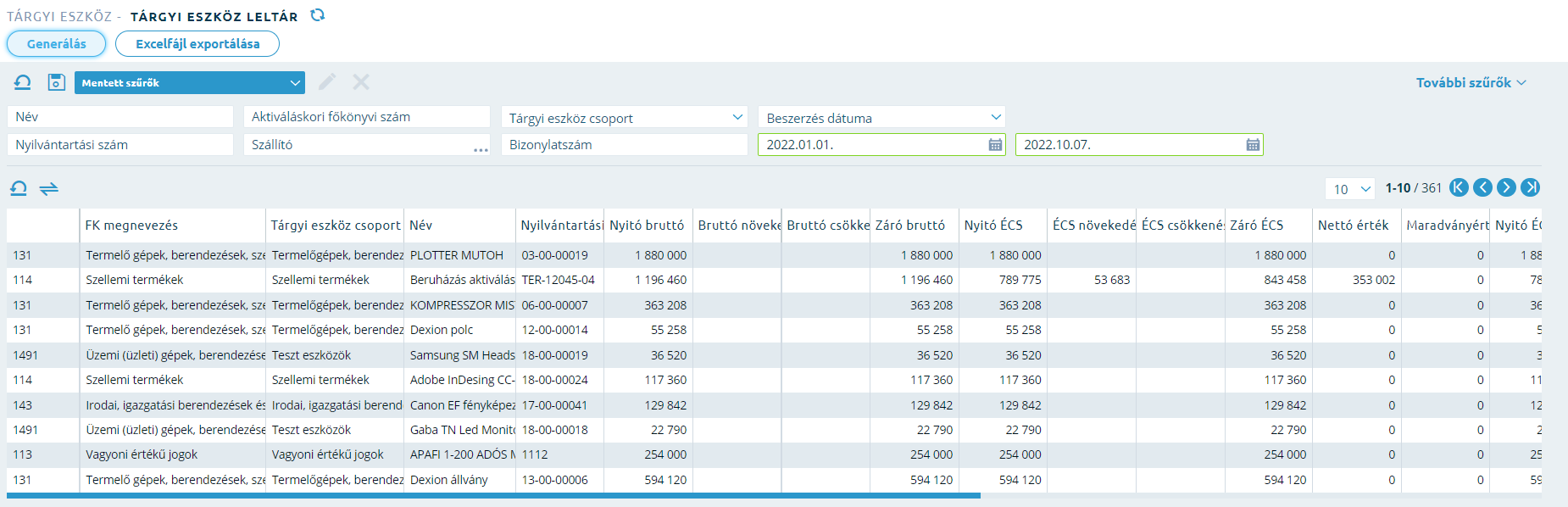Click into the Bizonylatszám field

point(624,145)
